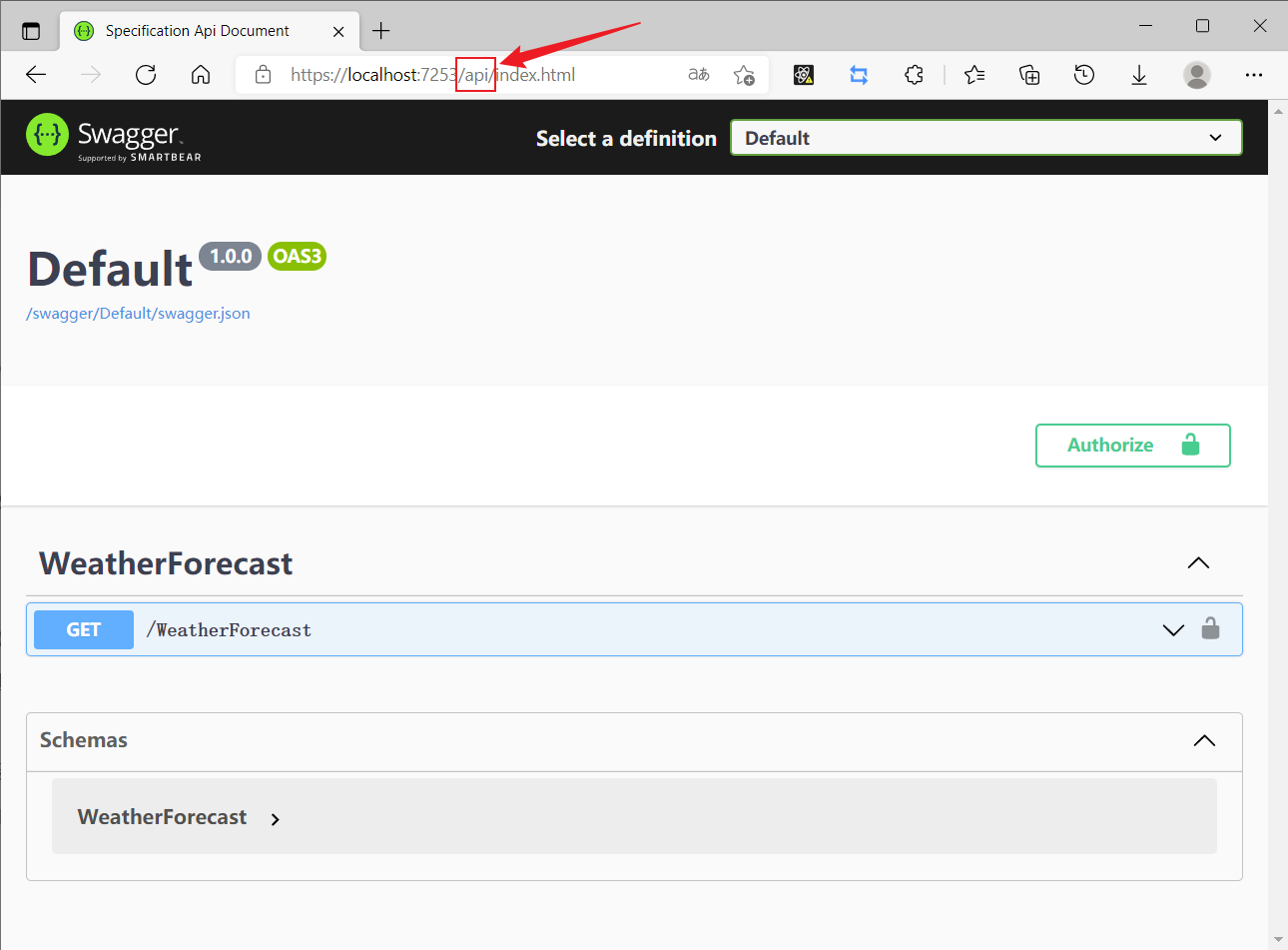The height and width of the screenshot is (950, 1288).
Task: Open the Favorites list icon
Action: coord(974,75)
